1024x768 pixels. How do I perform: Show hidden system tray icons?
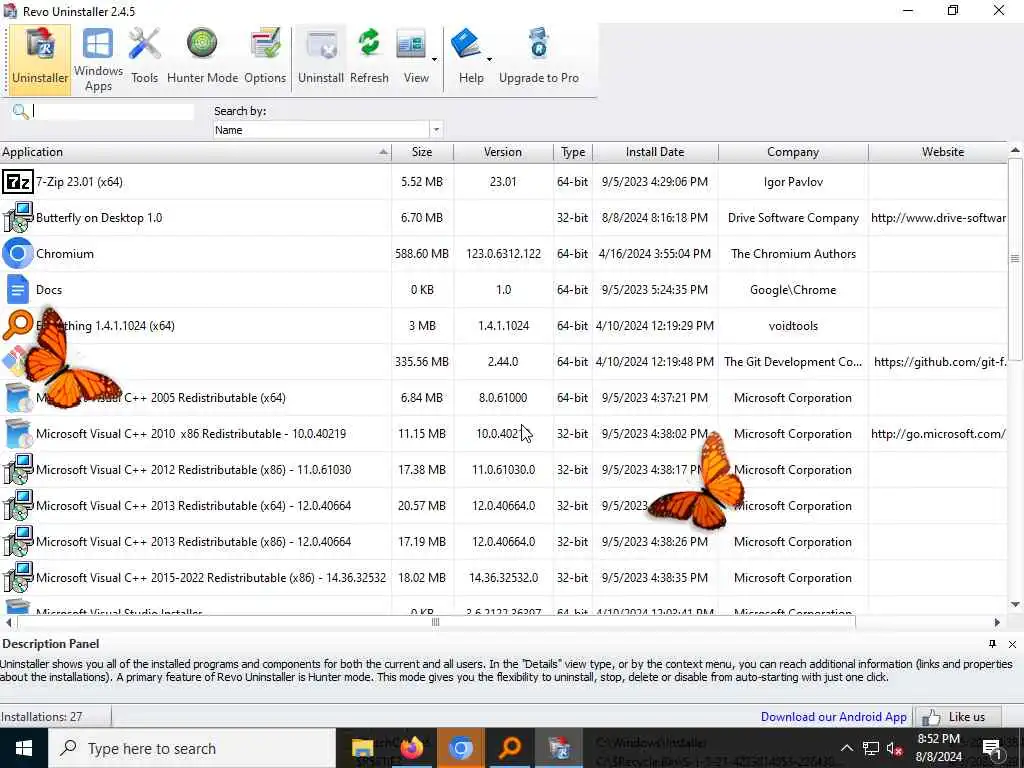846,748
